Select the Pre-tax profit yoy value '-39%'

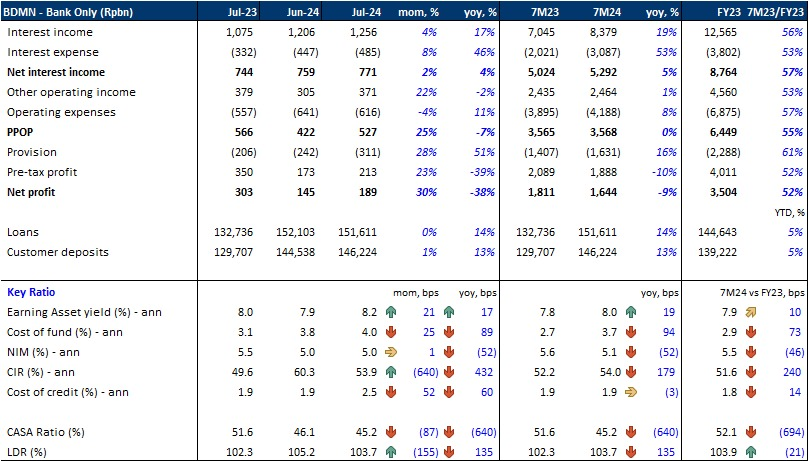click(x=481, y=172)
